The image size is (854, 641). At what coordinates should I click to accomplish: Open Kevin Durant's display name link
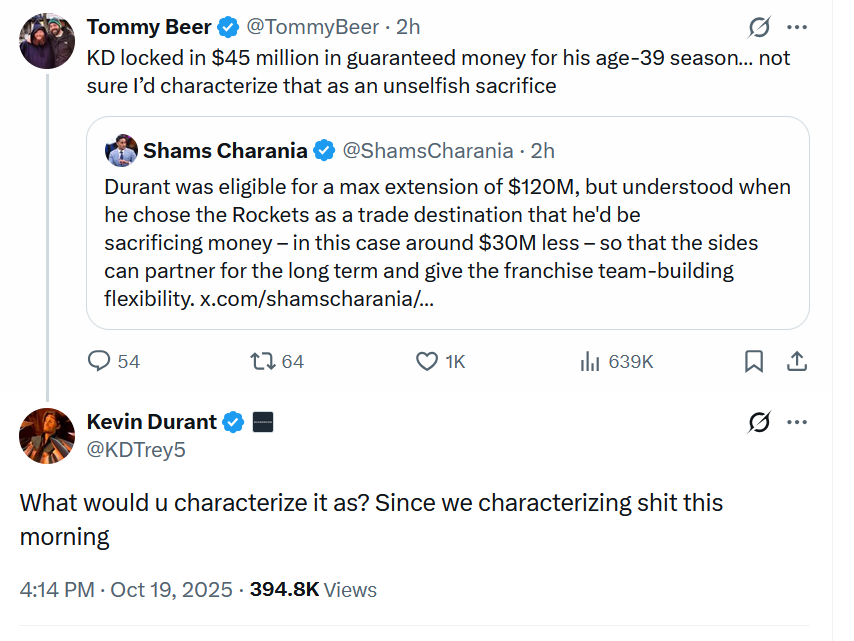[x=152, y=422]
